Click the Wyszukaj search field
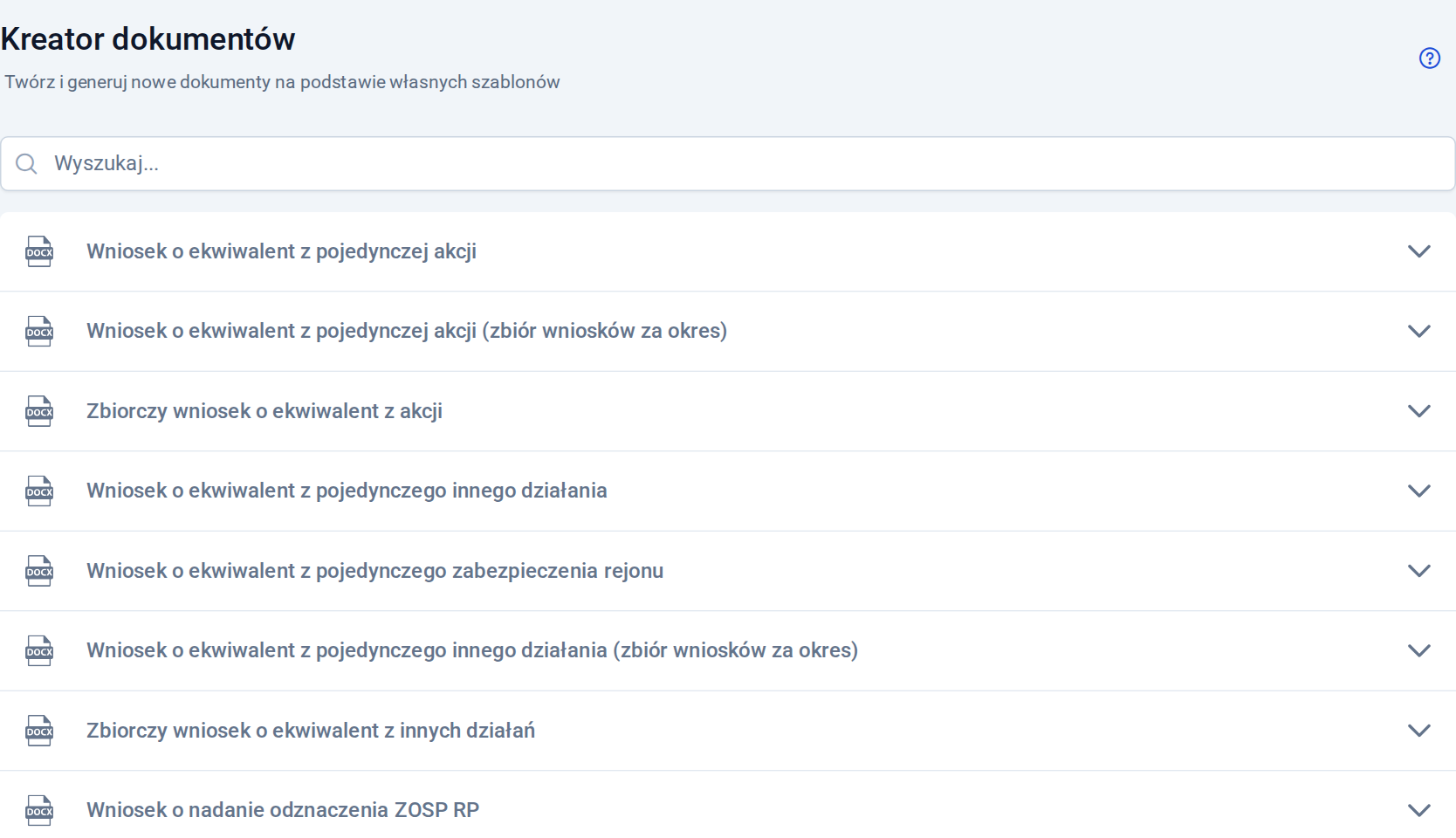This screenshot has height=838, width=1456. point(728,163)
